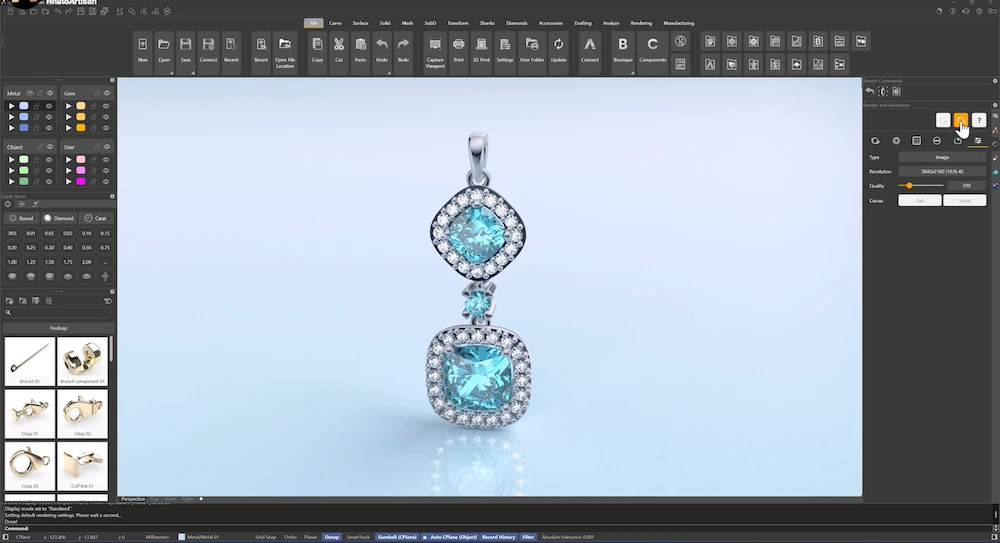Click the 3D Print toolbar icon
The image size is (1000, 543).
pos(481,51)
